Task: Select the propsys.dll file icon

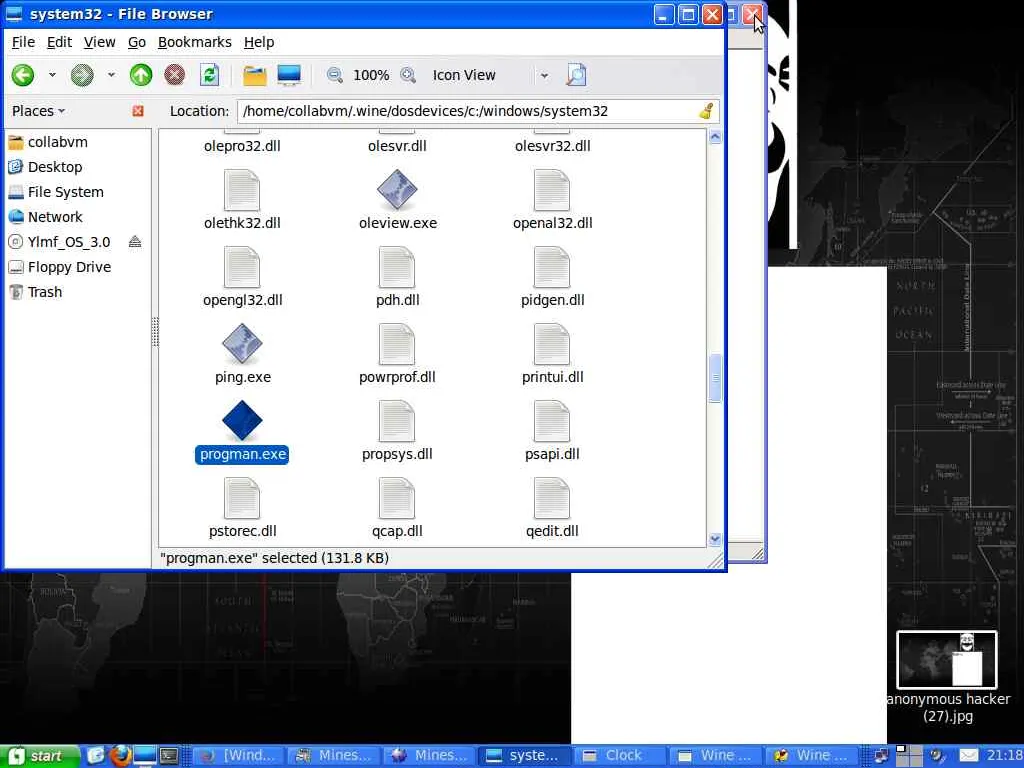Action: click(397, 421)
